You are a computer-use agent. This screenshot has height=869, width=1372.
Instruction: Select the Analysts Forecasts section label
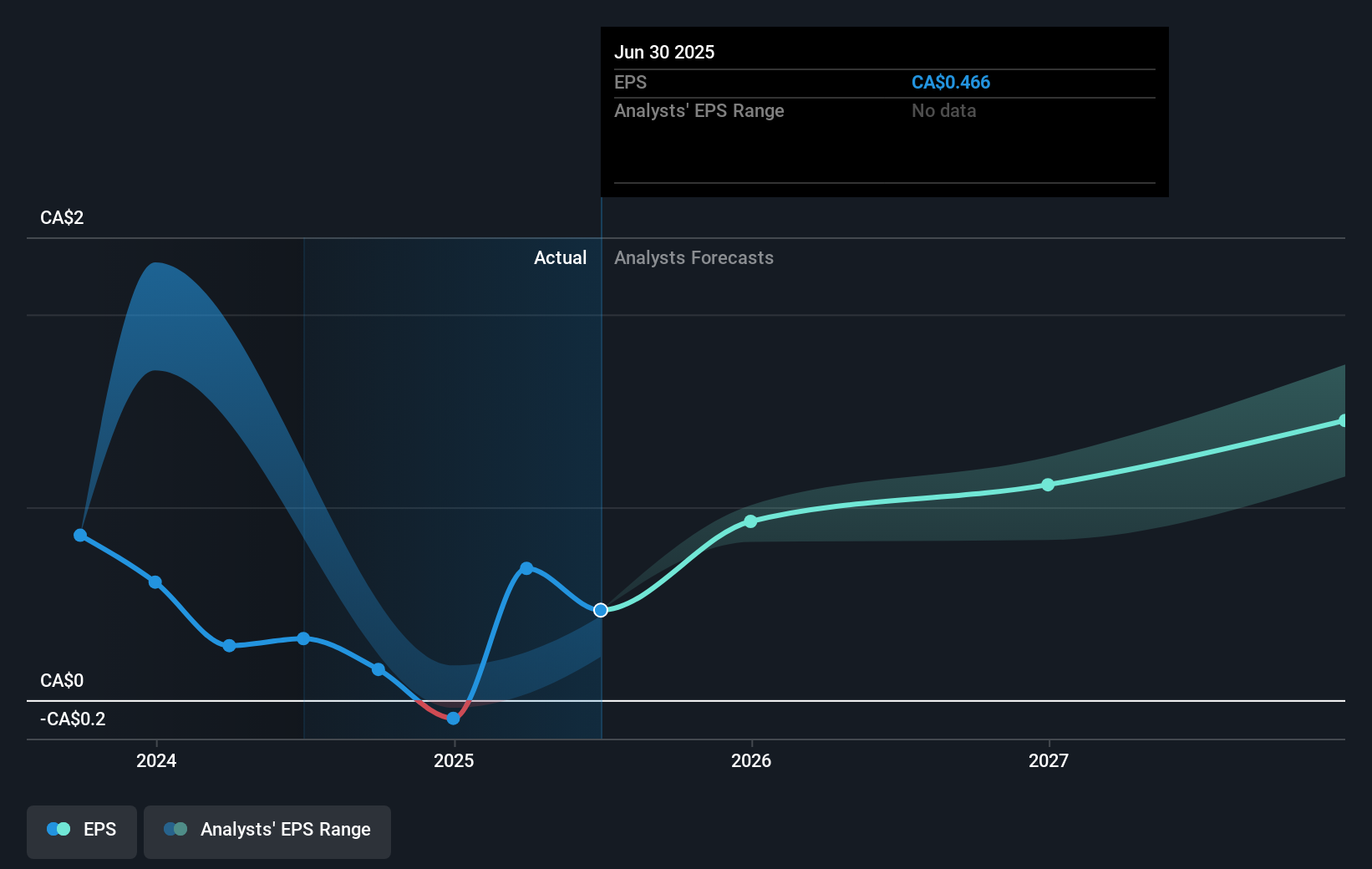point(694,257)
